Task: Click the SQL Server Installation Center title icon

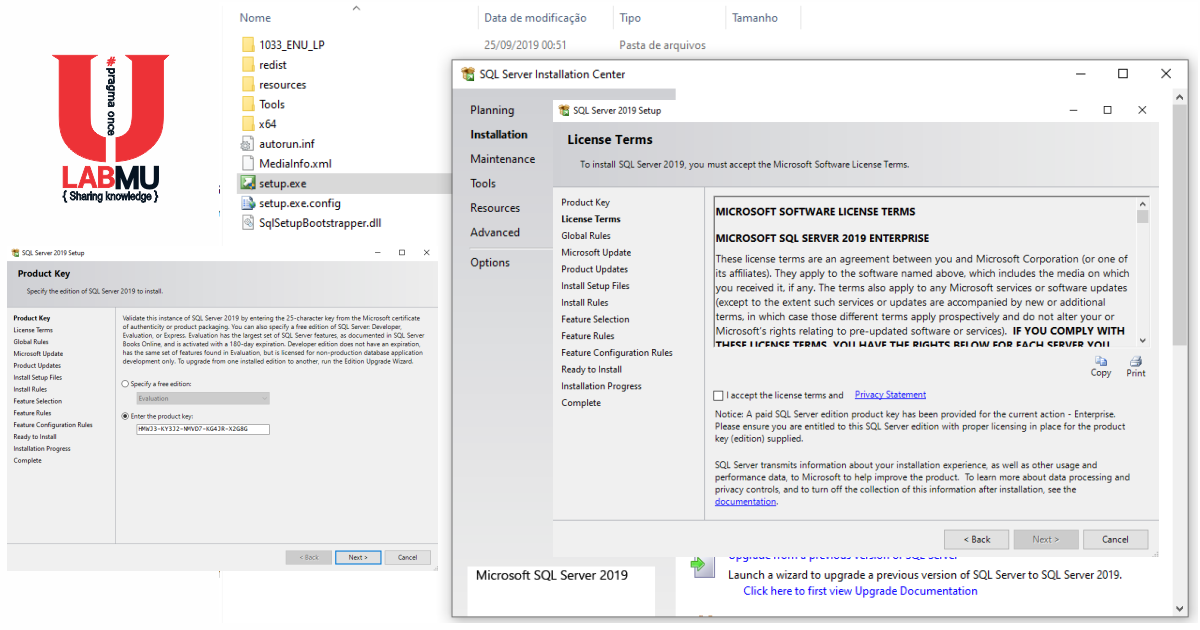Action: pyautogui.click(x=468, y=74)
